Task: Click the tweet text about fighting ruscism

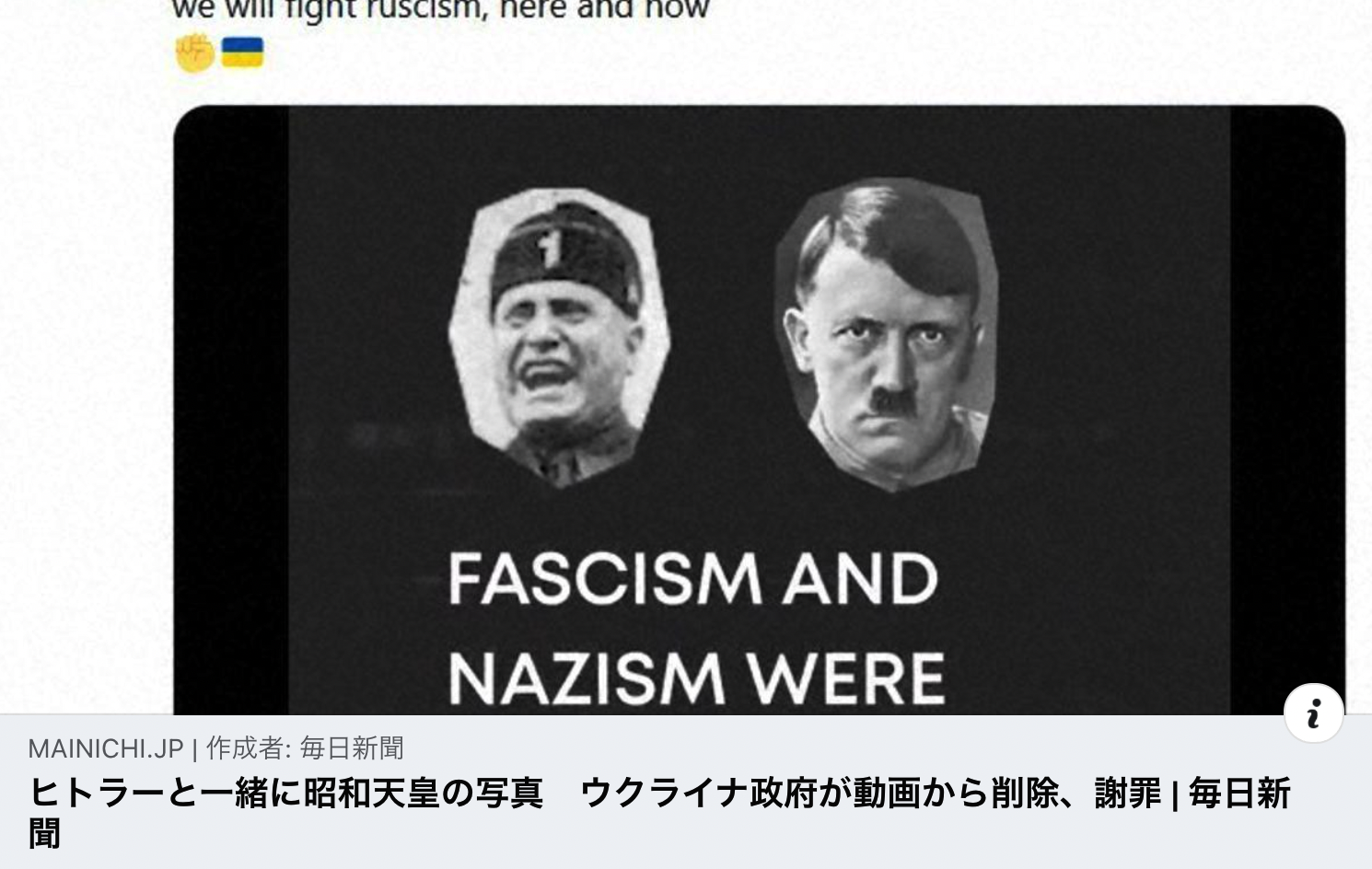Action: point(440,11)
